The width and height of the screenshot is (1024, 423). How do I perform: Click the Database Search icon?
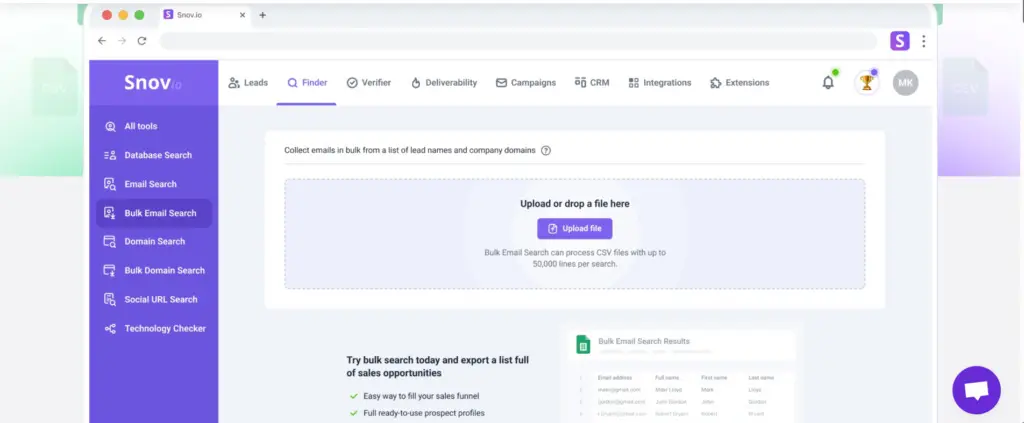tap(110, 155)
